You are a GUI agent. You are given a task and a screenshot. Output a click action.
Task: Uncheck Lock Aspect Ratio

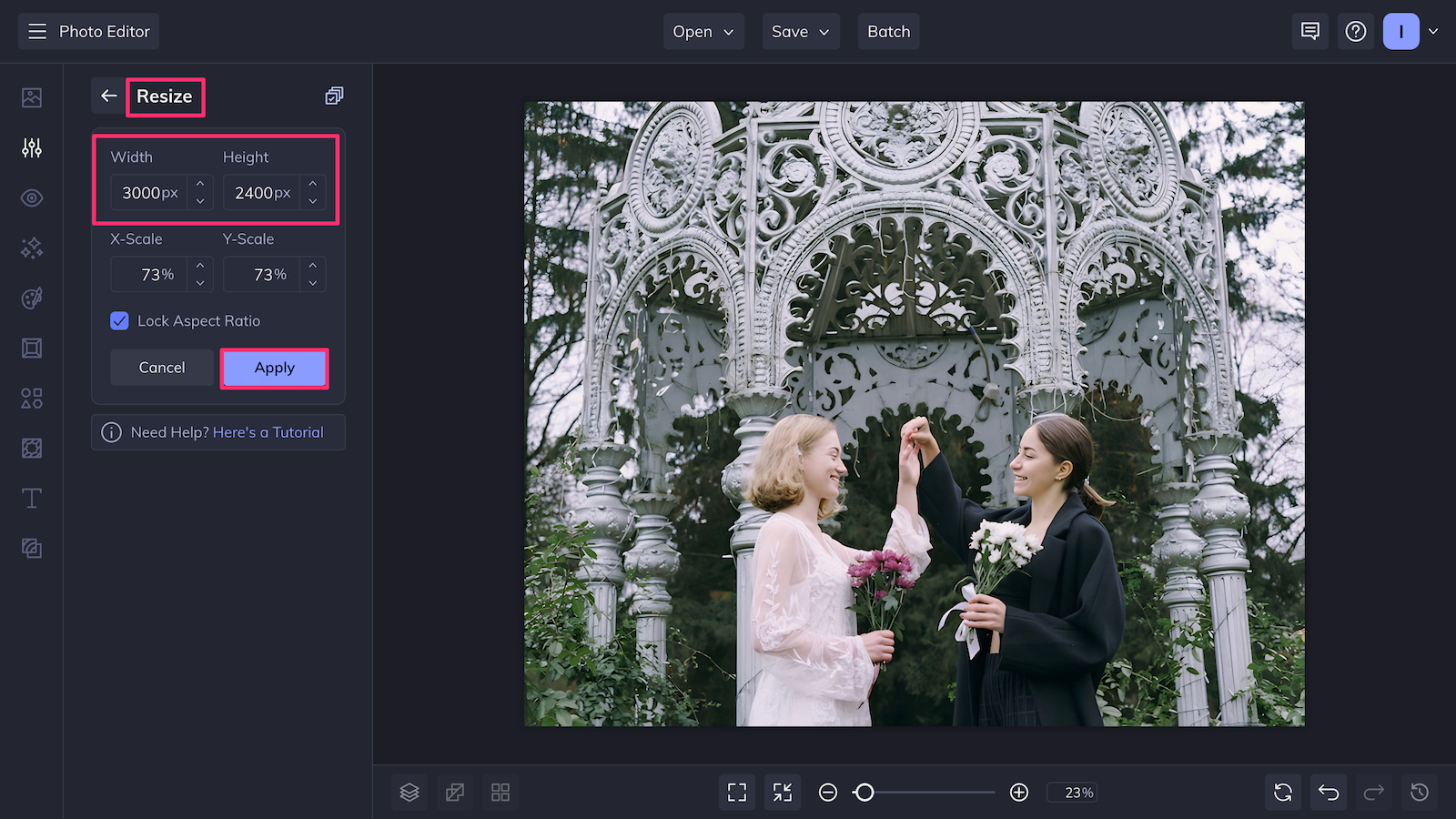(119, 320)
